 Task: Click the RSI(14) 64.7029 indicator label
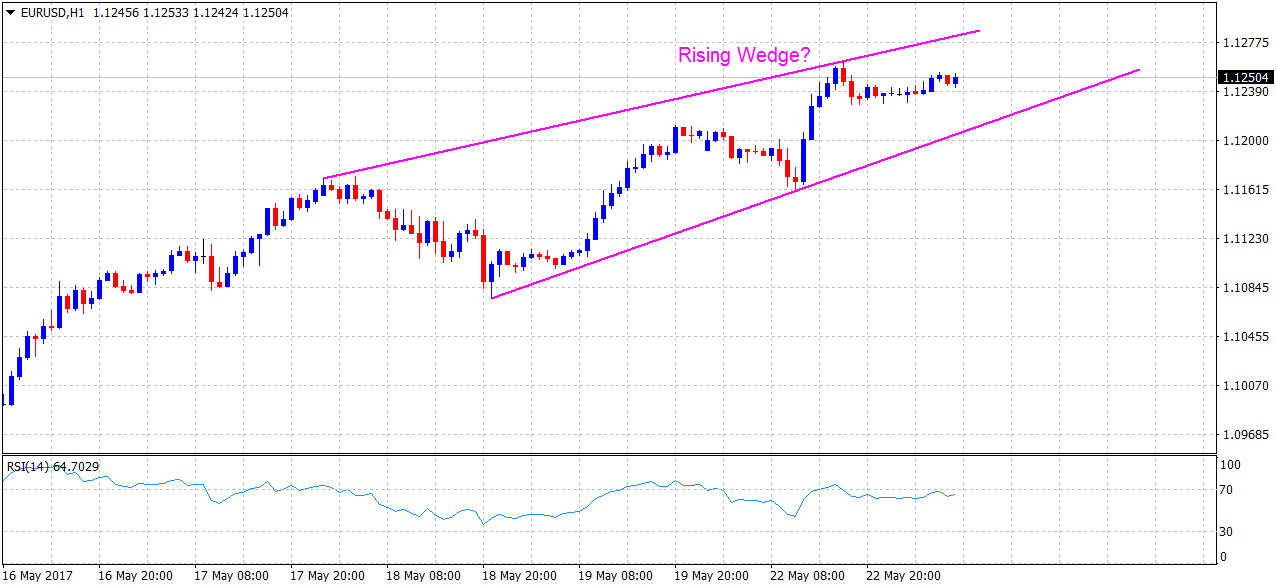54,466
